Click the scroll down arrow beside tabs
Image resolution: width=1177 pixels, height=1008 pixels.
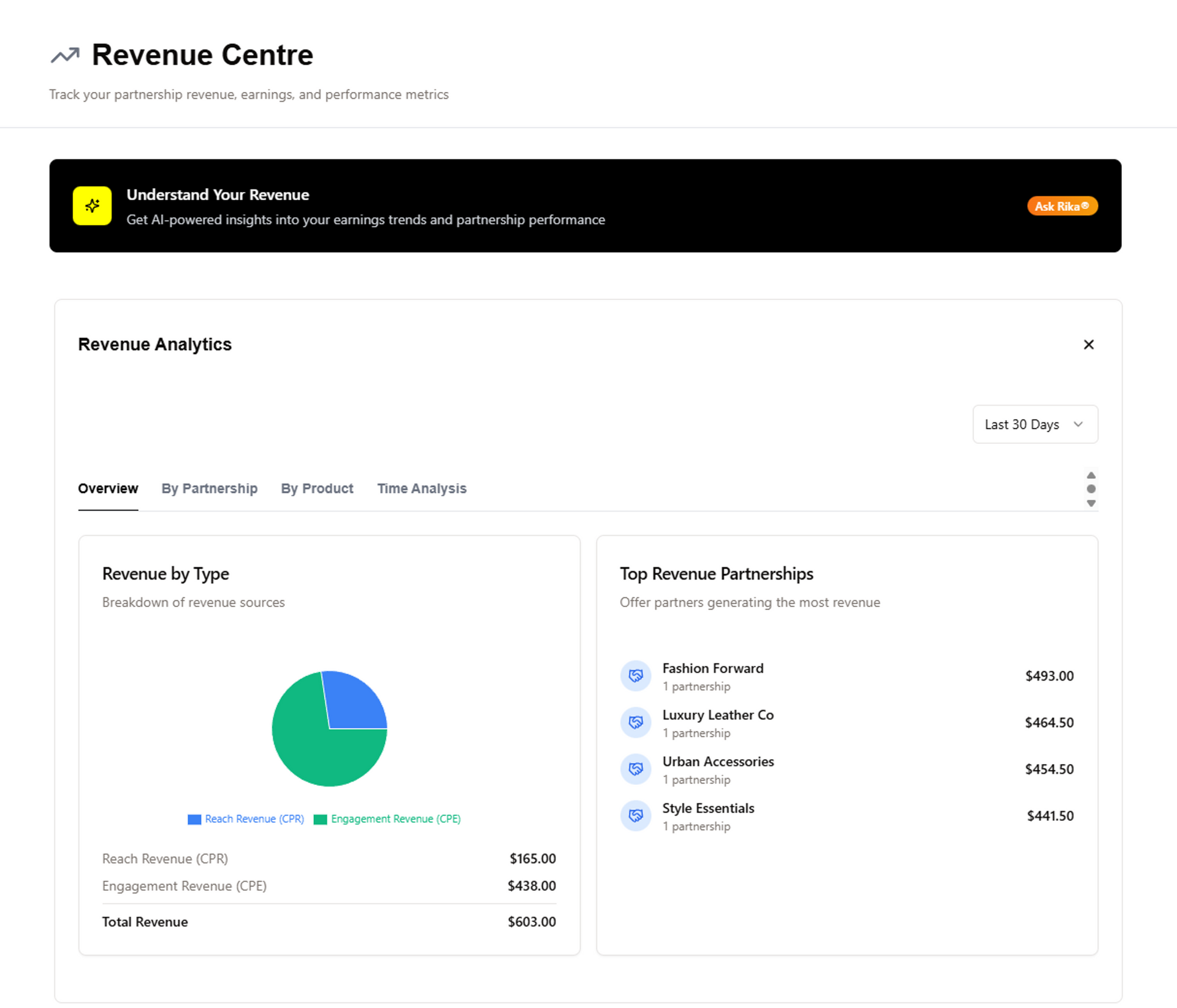[x=1091, y=503]
